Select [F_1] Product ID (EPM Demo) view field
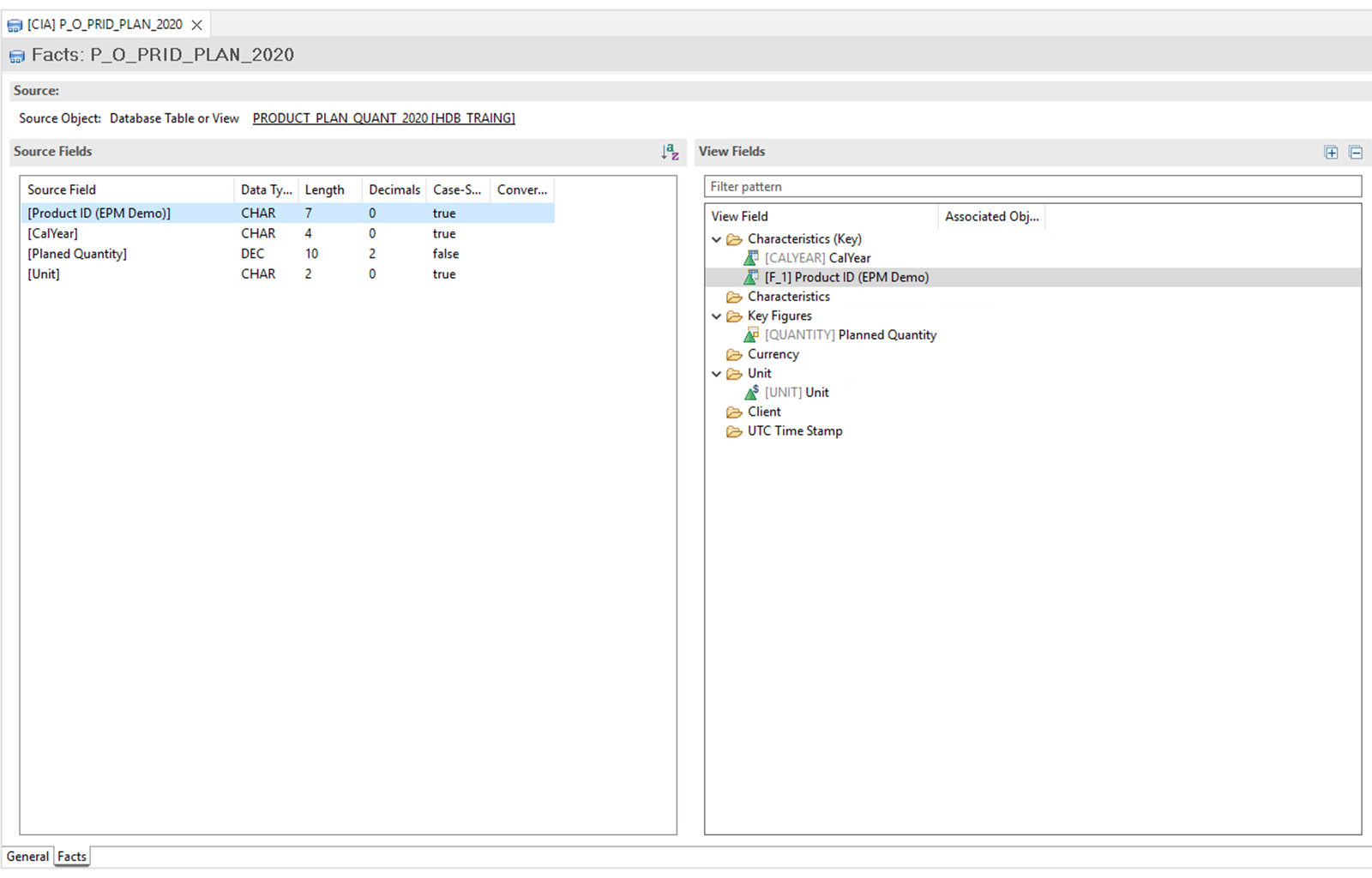The height and width of the screenshot is (878, 1372). 846,277
